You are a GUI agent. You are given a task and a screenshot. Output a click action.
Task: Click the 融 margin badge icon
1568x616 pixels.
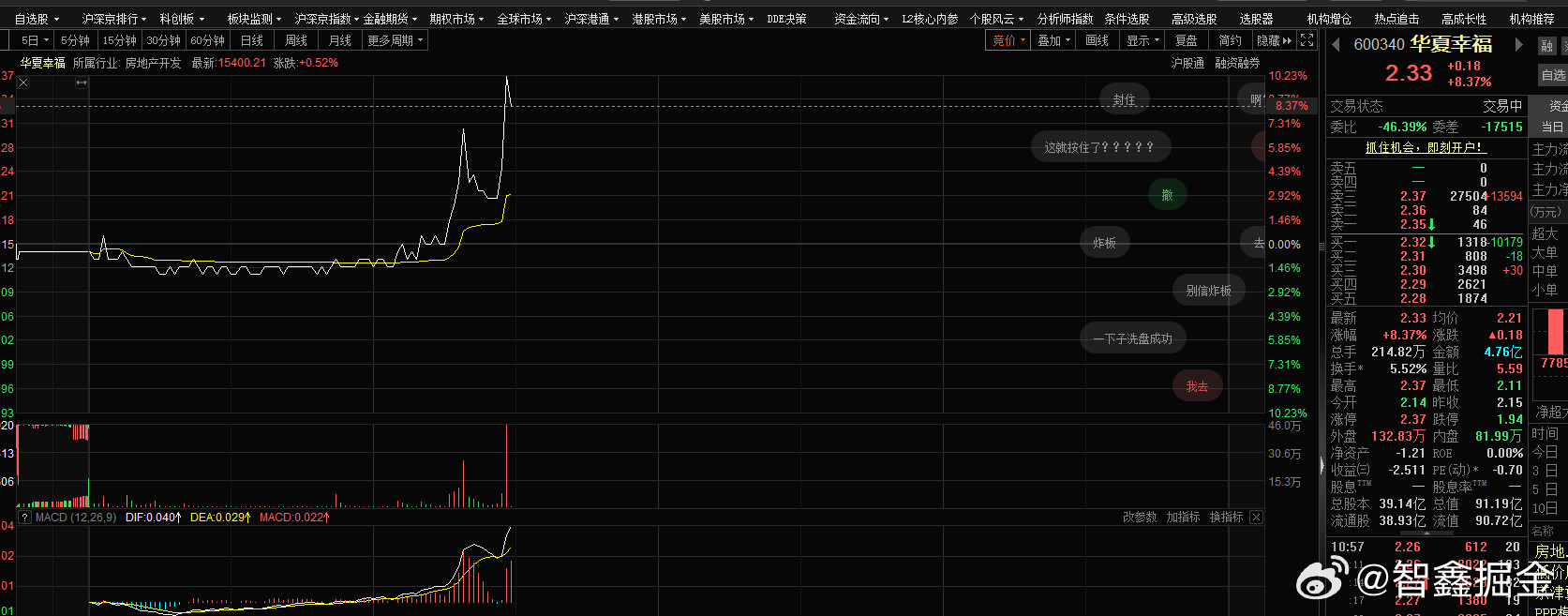click(x=1546, y=45)
